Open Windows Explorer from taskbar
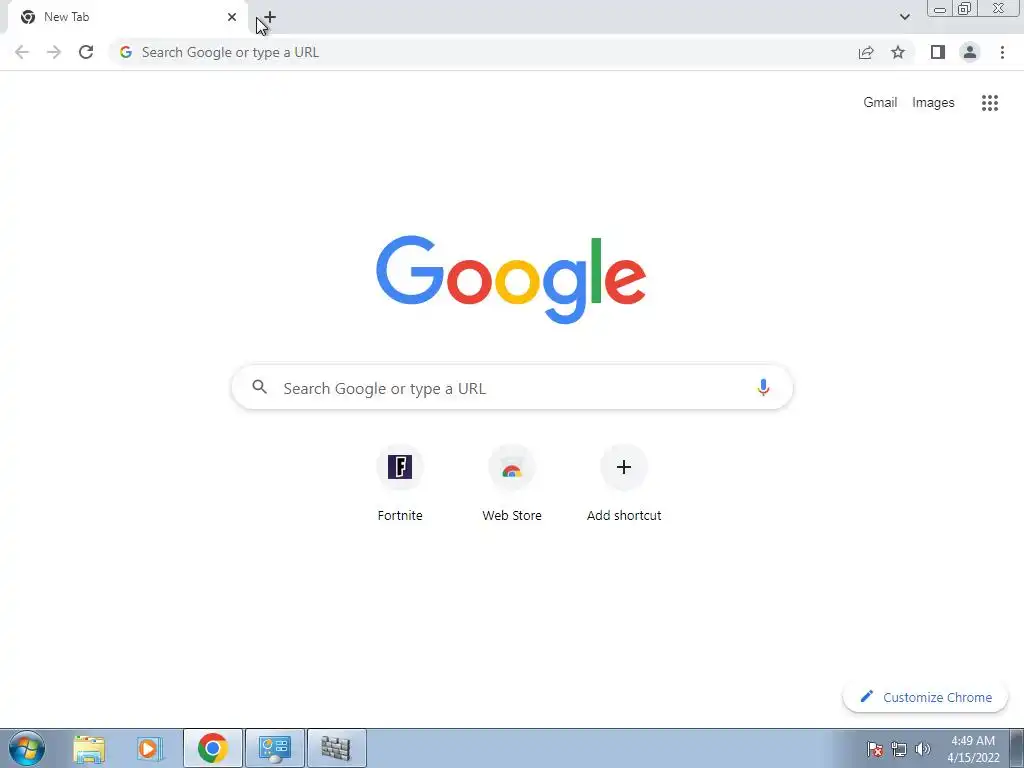 (89, 748)
